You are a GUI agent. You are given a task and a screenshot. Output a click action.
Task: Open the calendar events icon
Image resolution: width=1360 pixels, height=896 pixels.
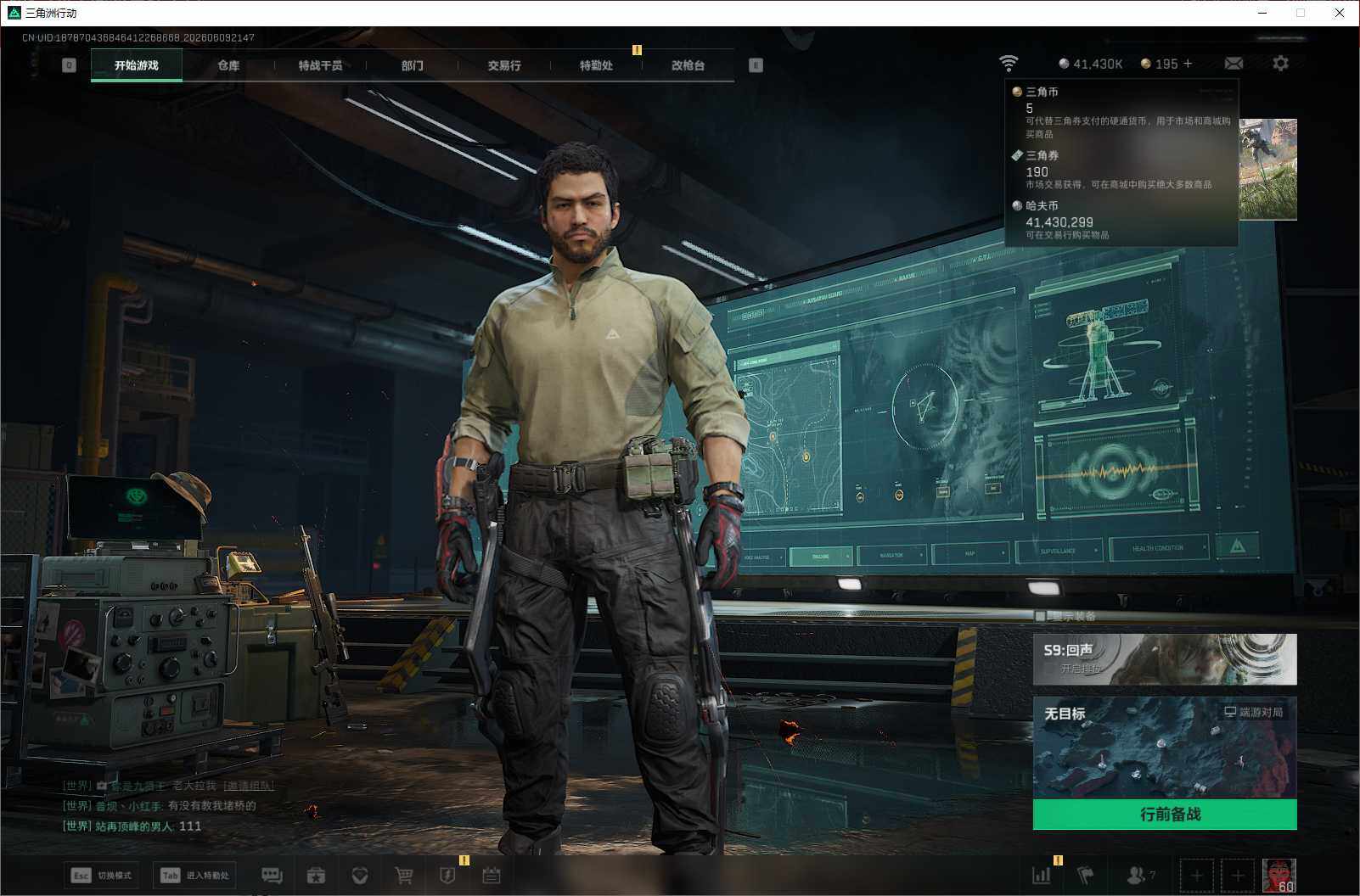(x=492, y=876)
